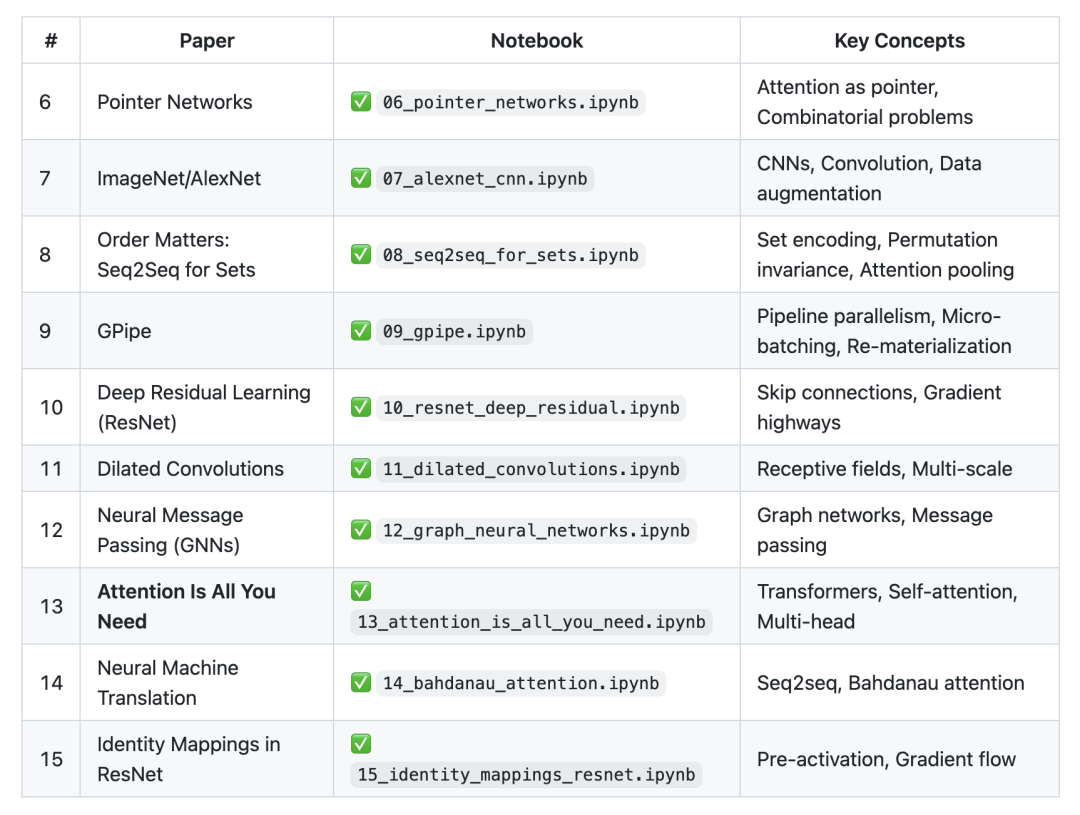Open 13_attention_is_all_you_need.ipynb notebook
Viewport: 1080px width, 815px height.
tap(531, 622)
